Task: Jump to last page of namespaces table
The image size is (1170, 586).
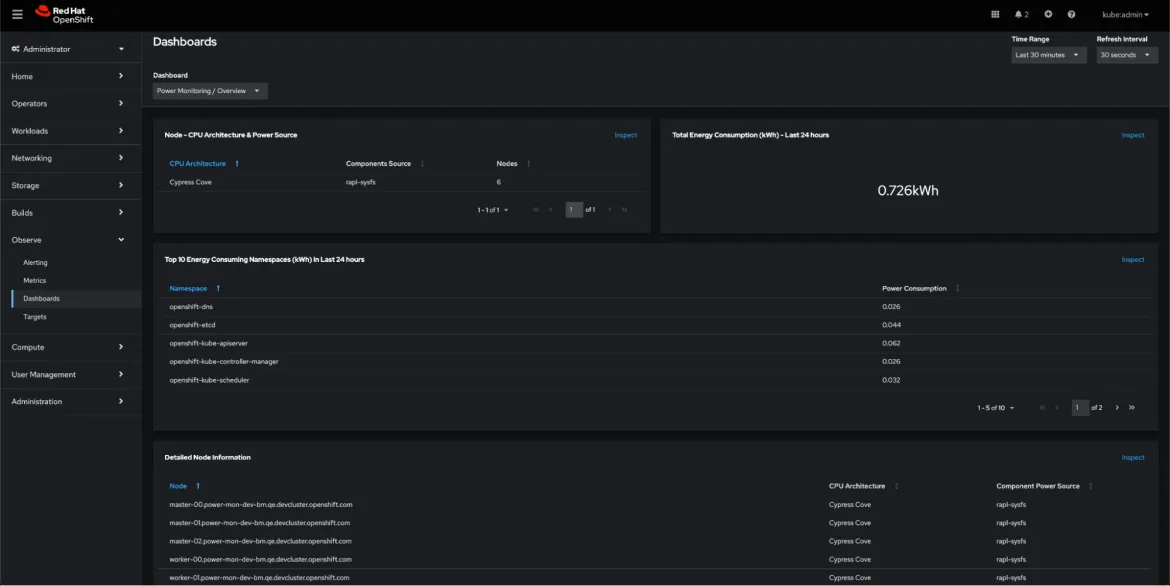Action: click(x=1132, y=408)
